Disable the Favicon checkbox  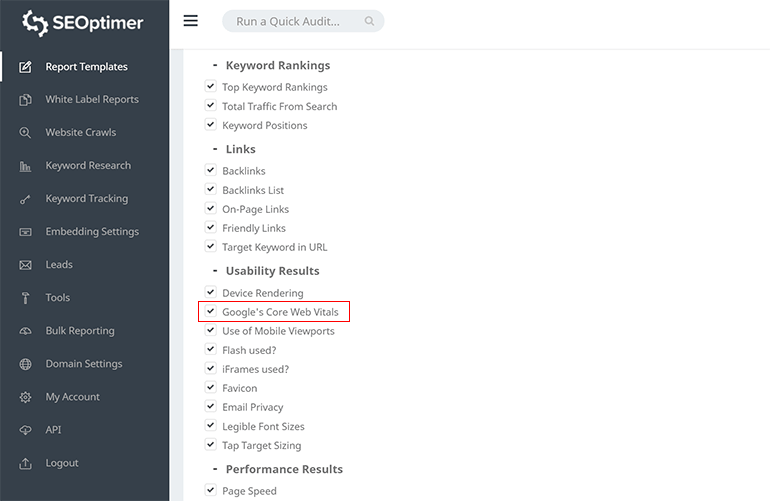click(x=211, y=388)
